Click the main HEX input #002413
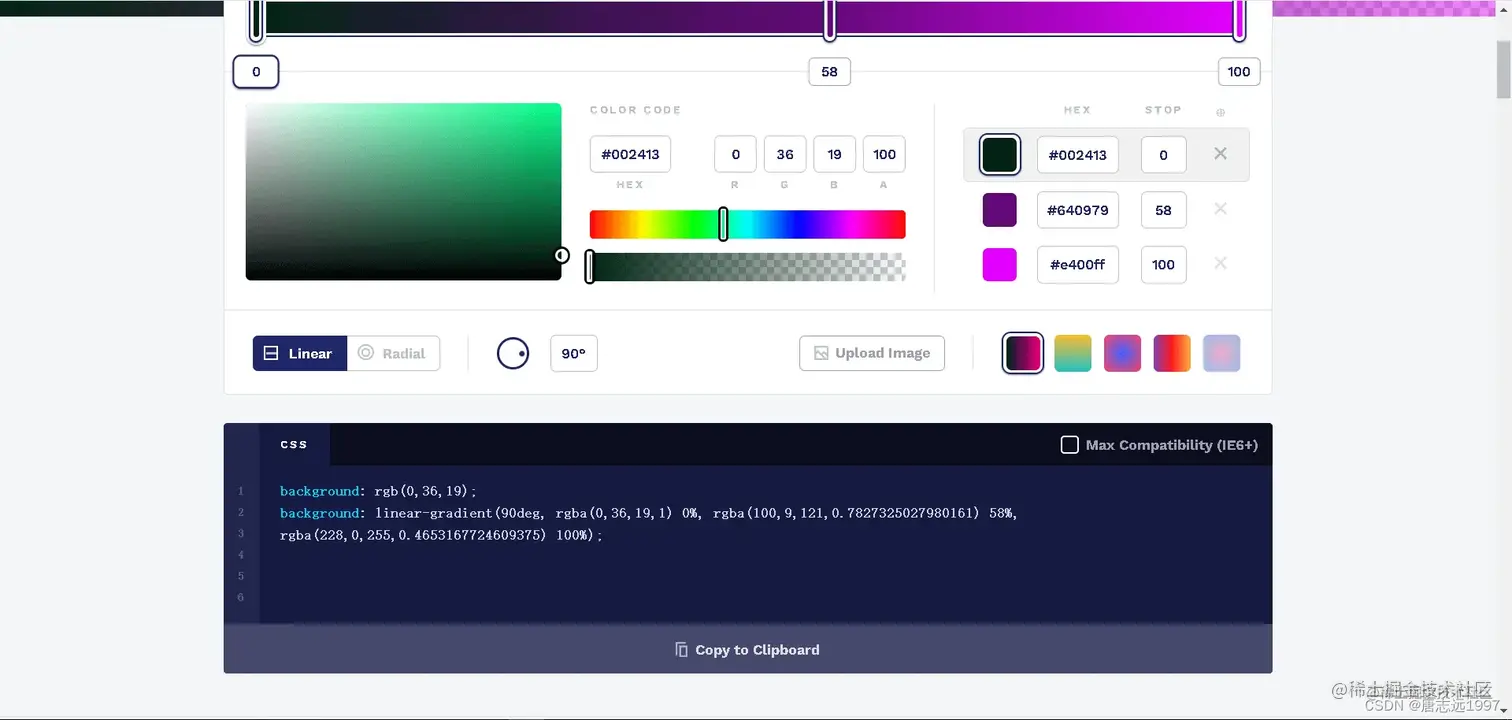 click(630, 154)
